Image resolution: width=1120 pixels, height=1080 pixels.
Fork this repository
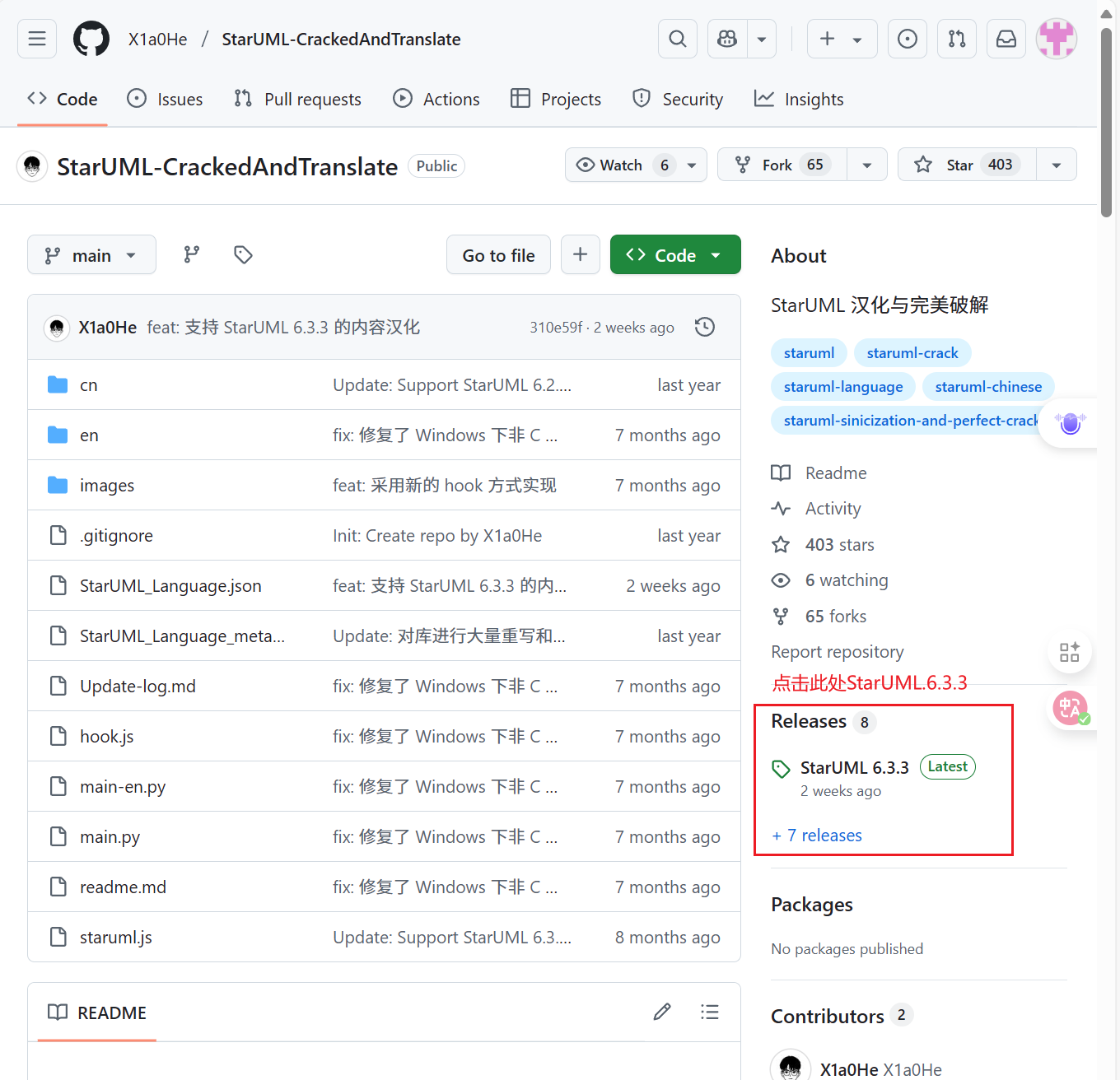coord(782,165)
